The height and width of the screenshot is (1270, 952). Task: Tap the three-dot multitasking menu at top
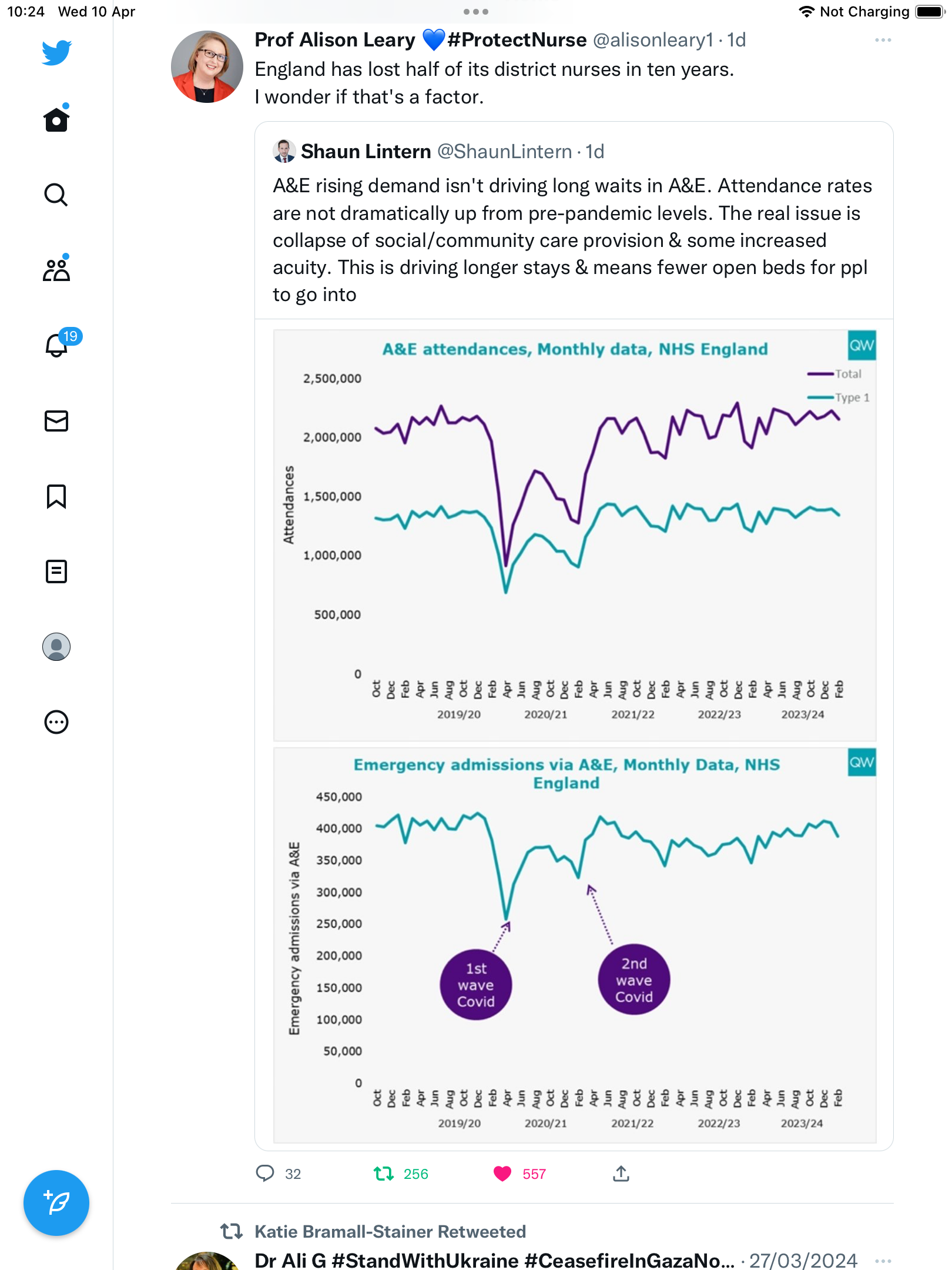pos(476,12)
